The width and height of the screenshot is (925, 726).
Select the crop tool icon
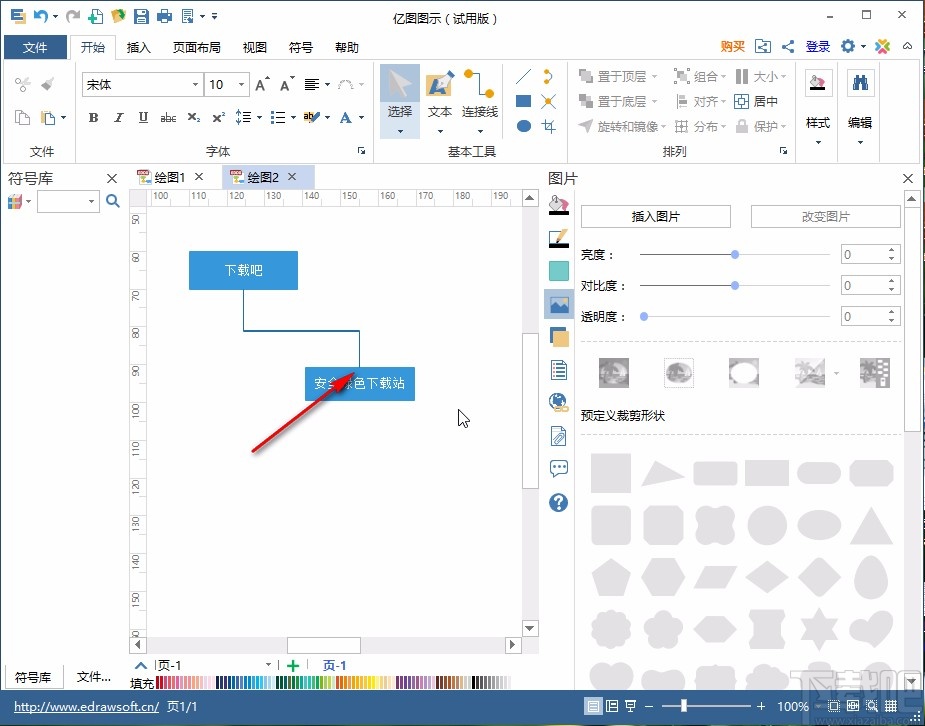pos(549,126)
